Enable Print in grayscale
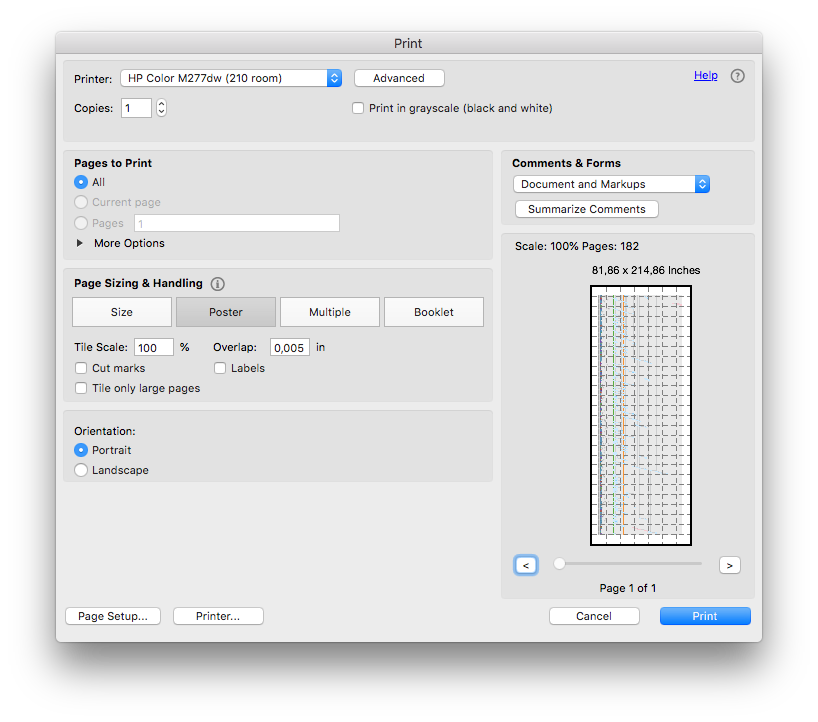Viewport: 818px width, 722px height. (357, 108)
